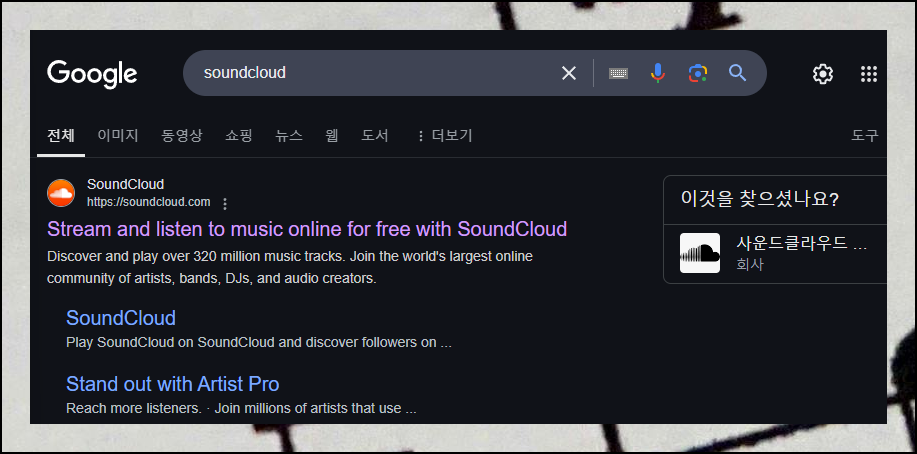Click the 이것을 찾으셨나요? heading

760,198
